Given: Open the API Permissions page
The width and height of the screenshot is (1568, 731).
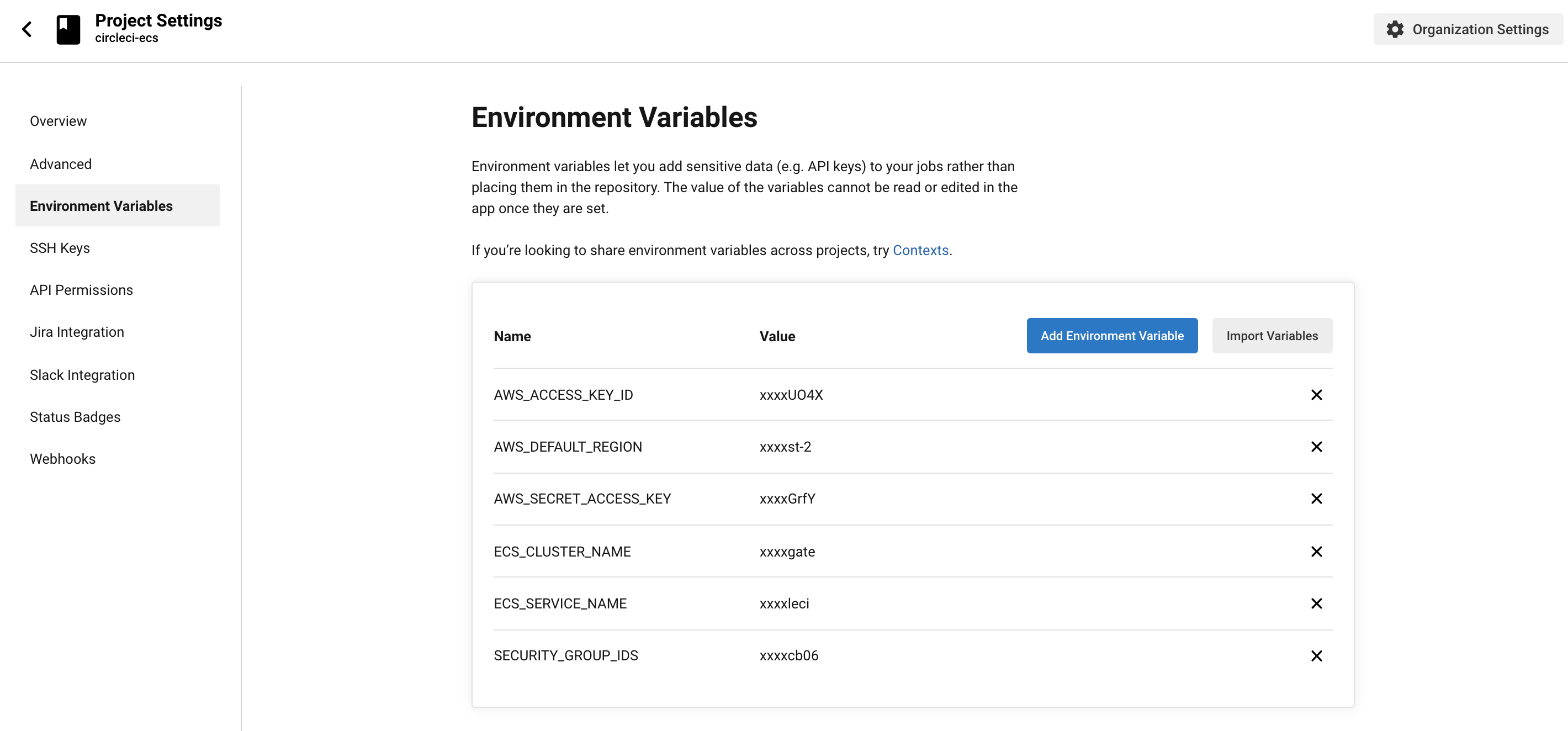Looking at the screenshot, I should (x=81, y=289).
